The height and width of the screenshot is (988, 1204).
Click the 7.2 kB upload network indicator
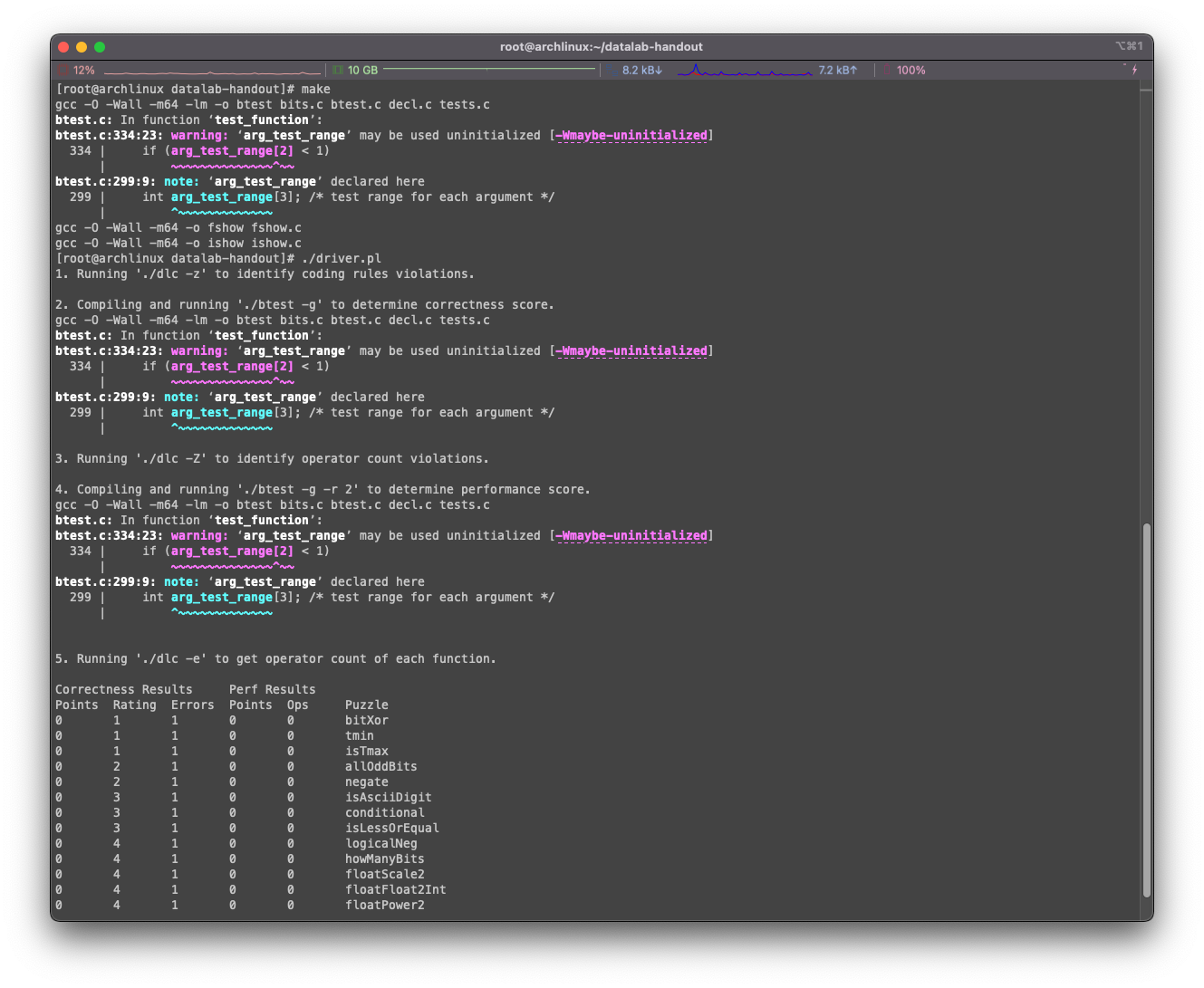(838, 70)
